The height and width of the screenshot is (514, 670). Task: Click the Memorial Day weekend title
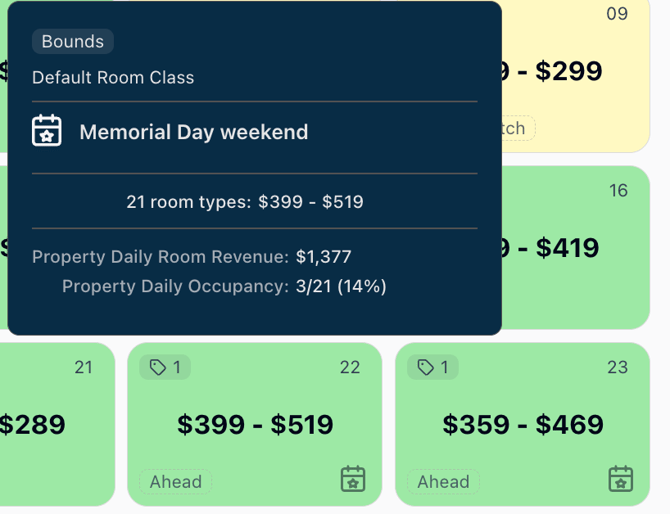(193, 132)
